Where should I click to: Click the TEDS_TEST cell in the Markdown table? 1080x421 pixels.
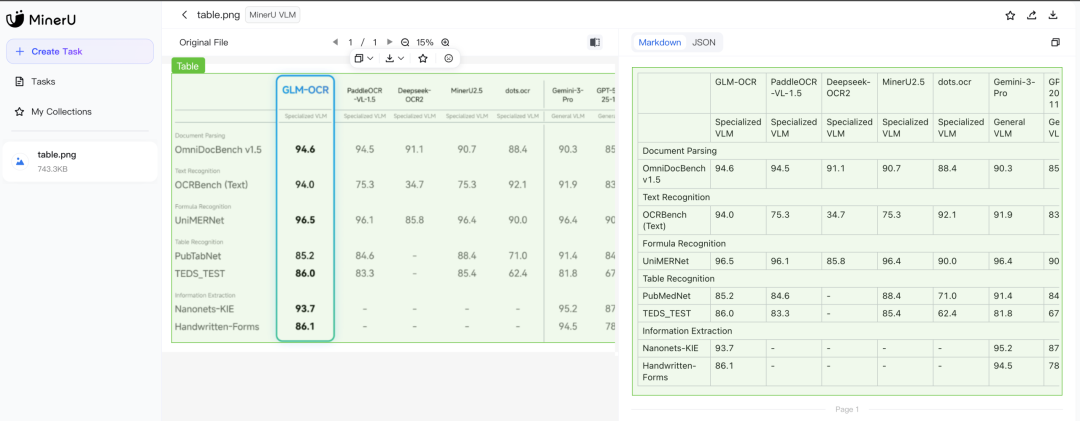[x=674, y=314]
